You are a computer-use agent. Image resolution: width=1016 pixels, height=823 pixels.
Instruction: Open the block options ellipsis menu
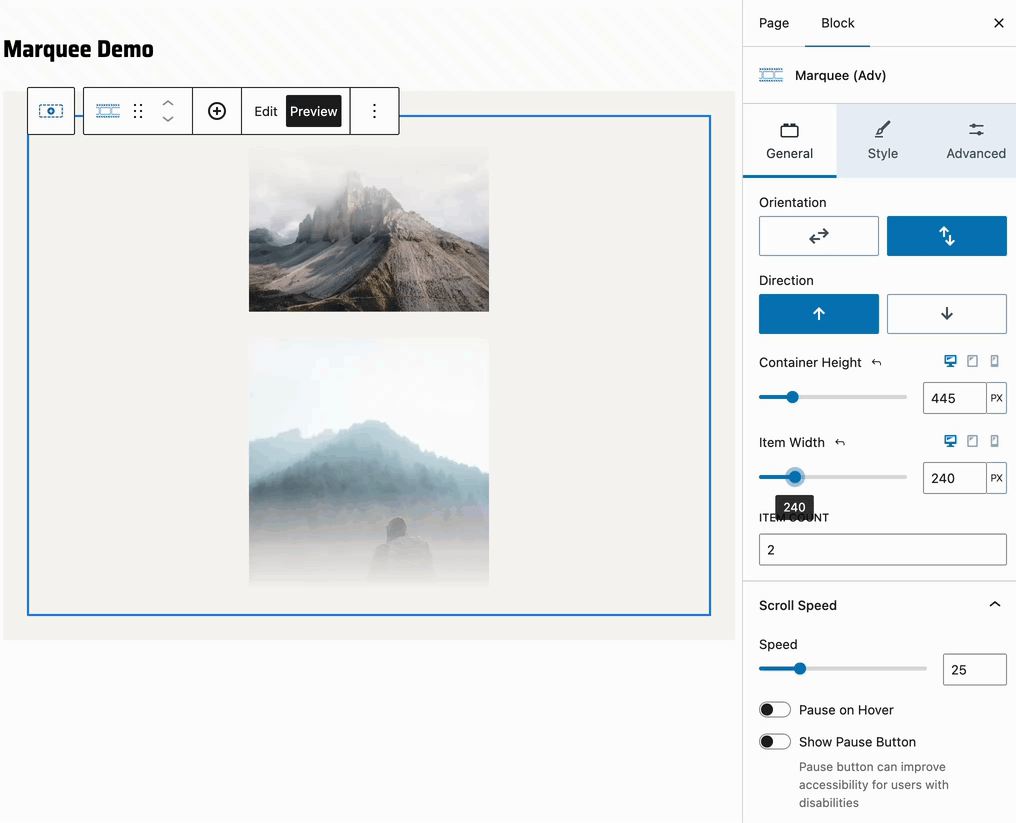click(x=375, y=111)
